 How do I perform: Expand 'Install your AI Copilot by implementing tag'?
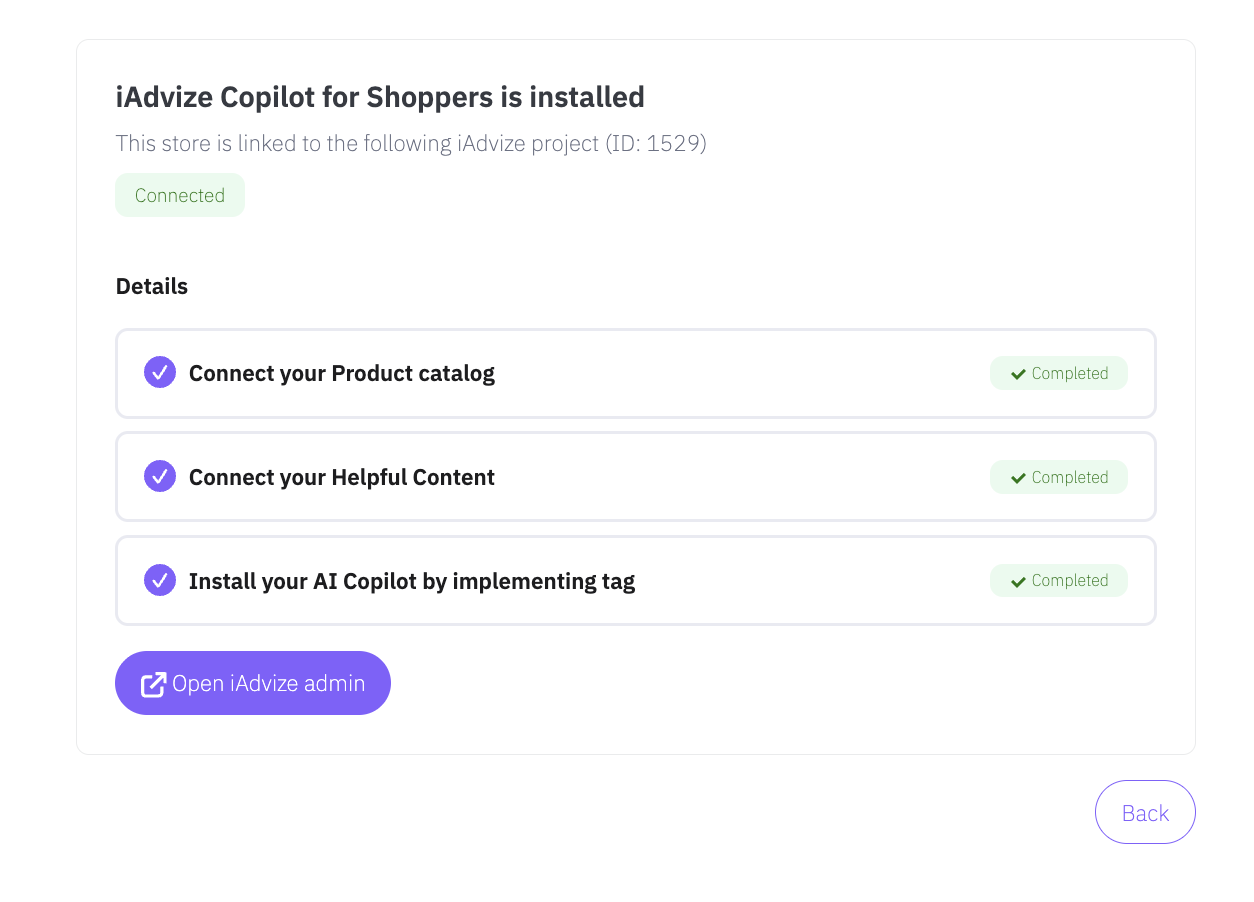pyautogui.click(x=411, y=580)
